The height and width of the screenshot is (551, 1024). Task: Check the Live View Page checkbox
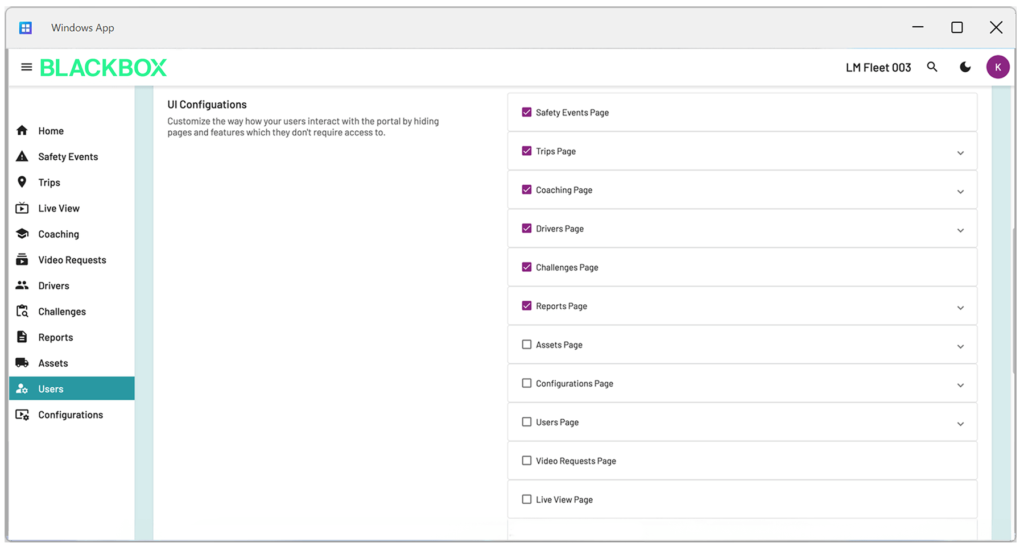point(526,499)
